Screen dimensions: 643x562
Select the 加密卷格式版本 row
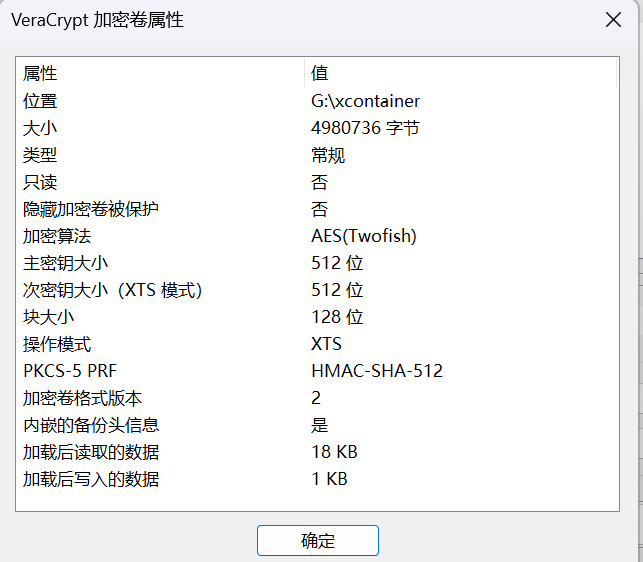pos(82,398)
